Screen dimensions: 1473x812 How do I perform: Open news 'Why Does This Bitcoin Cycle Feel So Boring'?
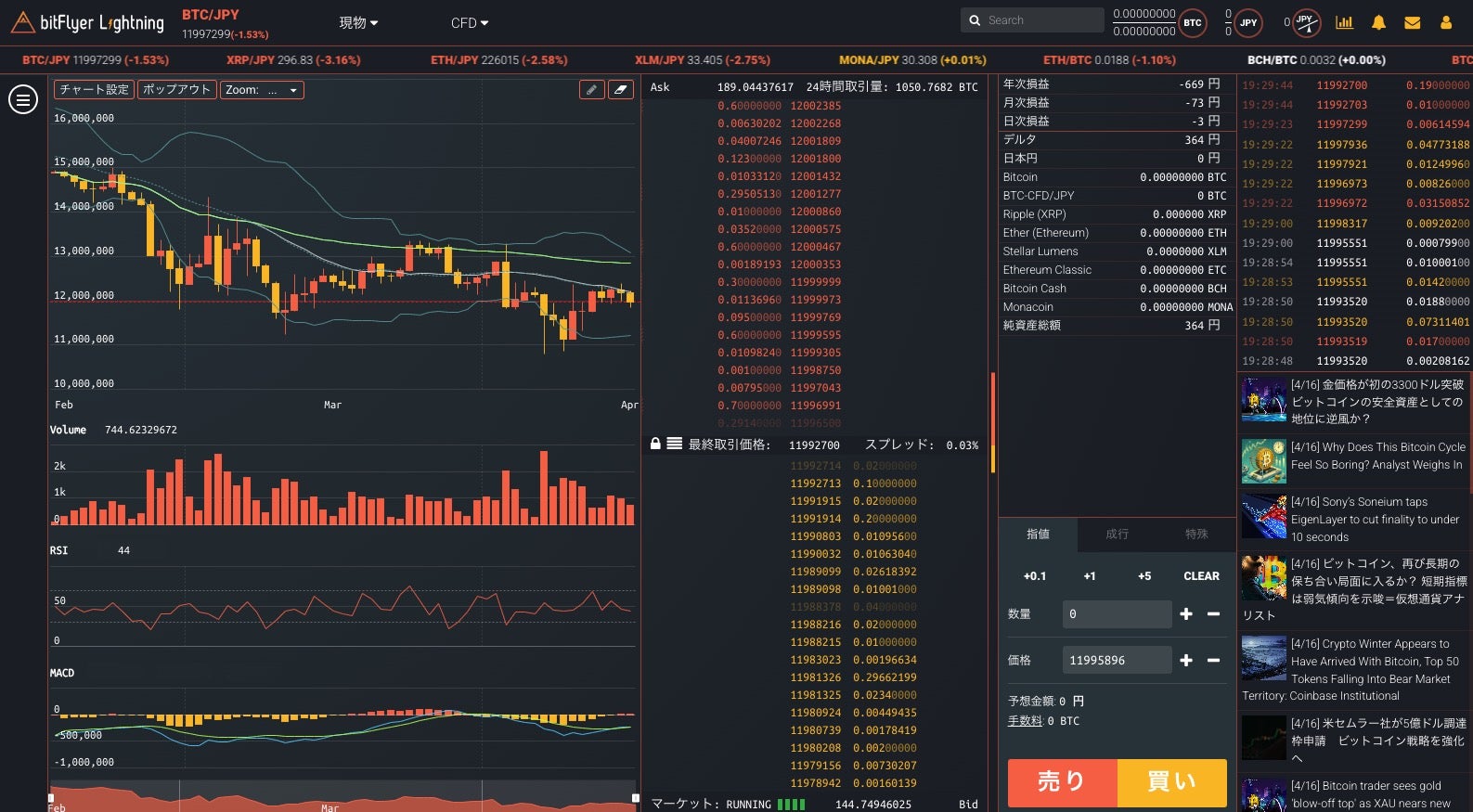point(1355,460)
